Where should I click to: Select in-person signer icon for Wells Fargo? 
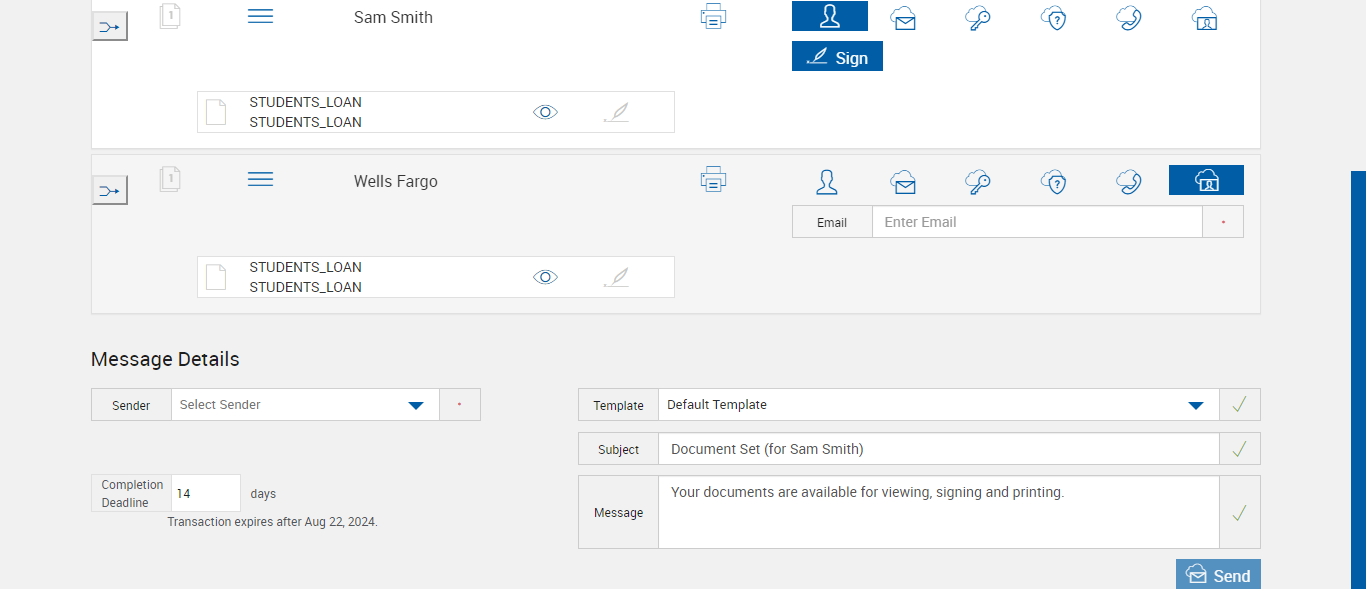coord(827,181)
